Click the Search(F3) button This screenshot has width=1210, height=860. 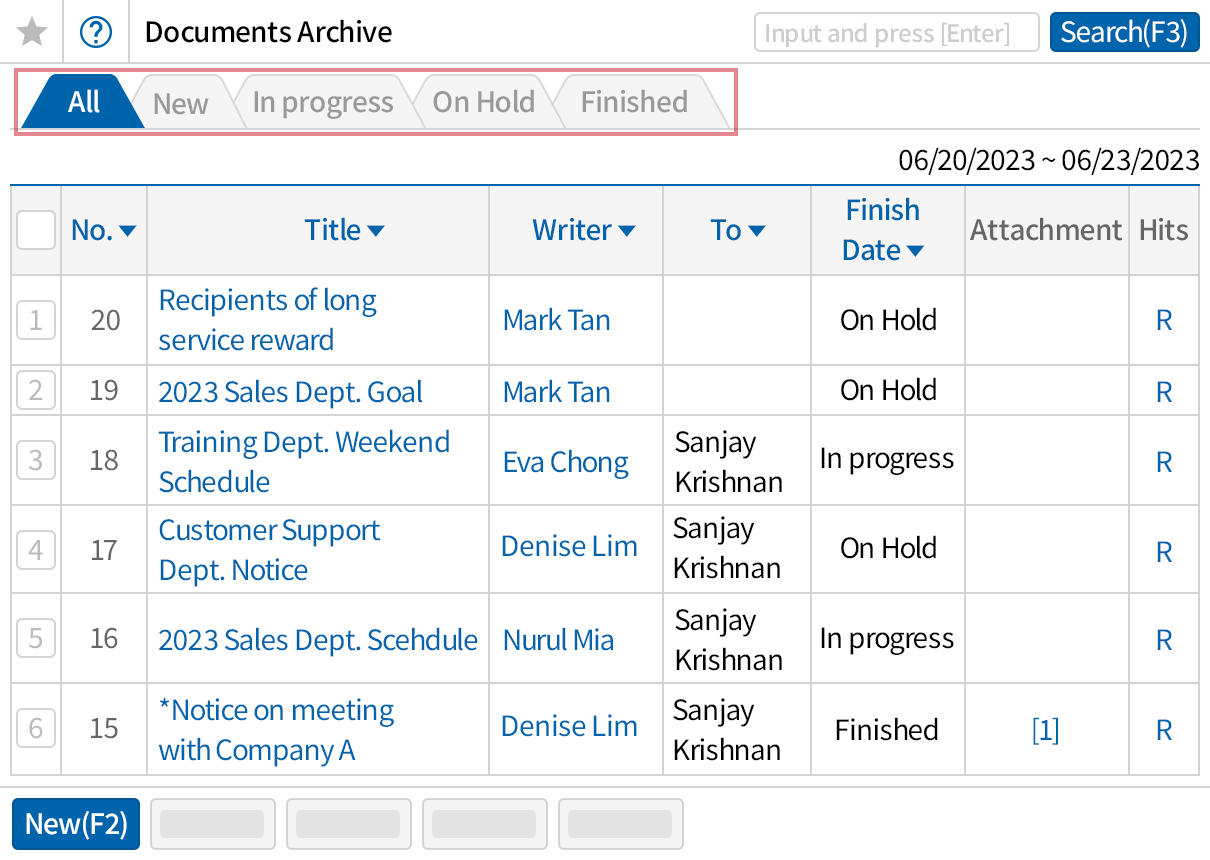coord(1124,31)
